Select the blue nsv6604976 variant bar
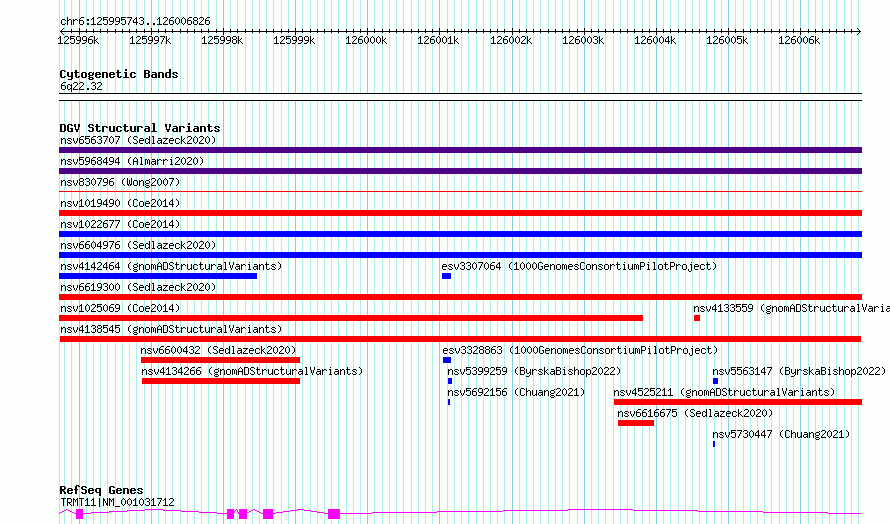 [x=460, y=255]
